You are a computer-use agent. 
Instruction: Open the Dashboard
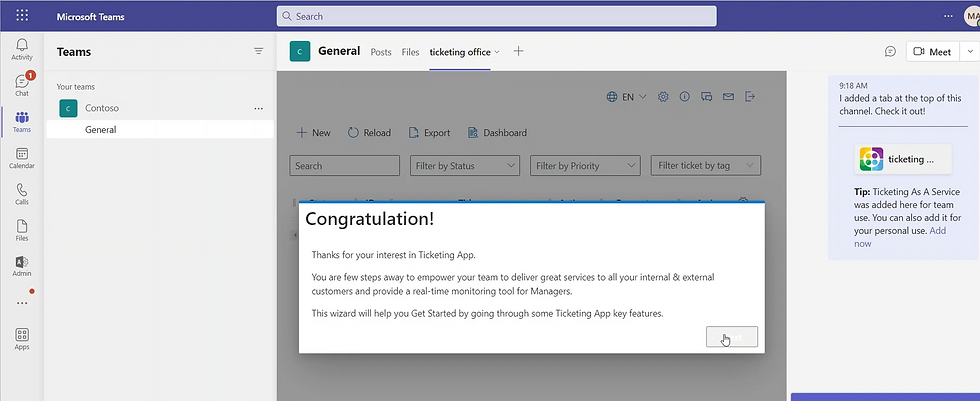[x=497, y=132]
